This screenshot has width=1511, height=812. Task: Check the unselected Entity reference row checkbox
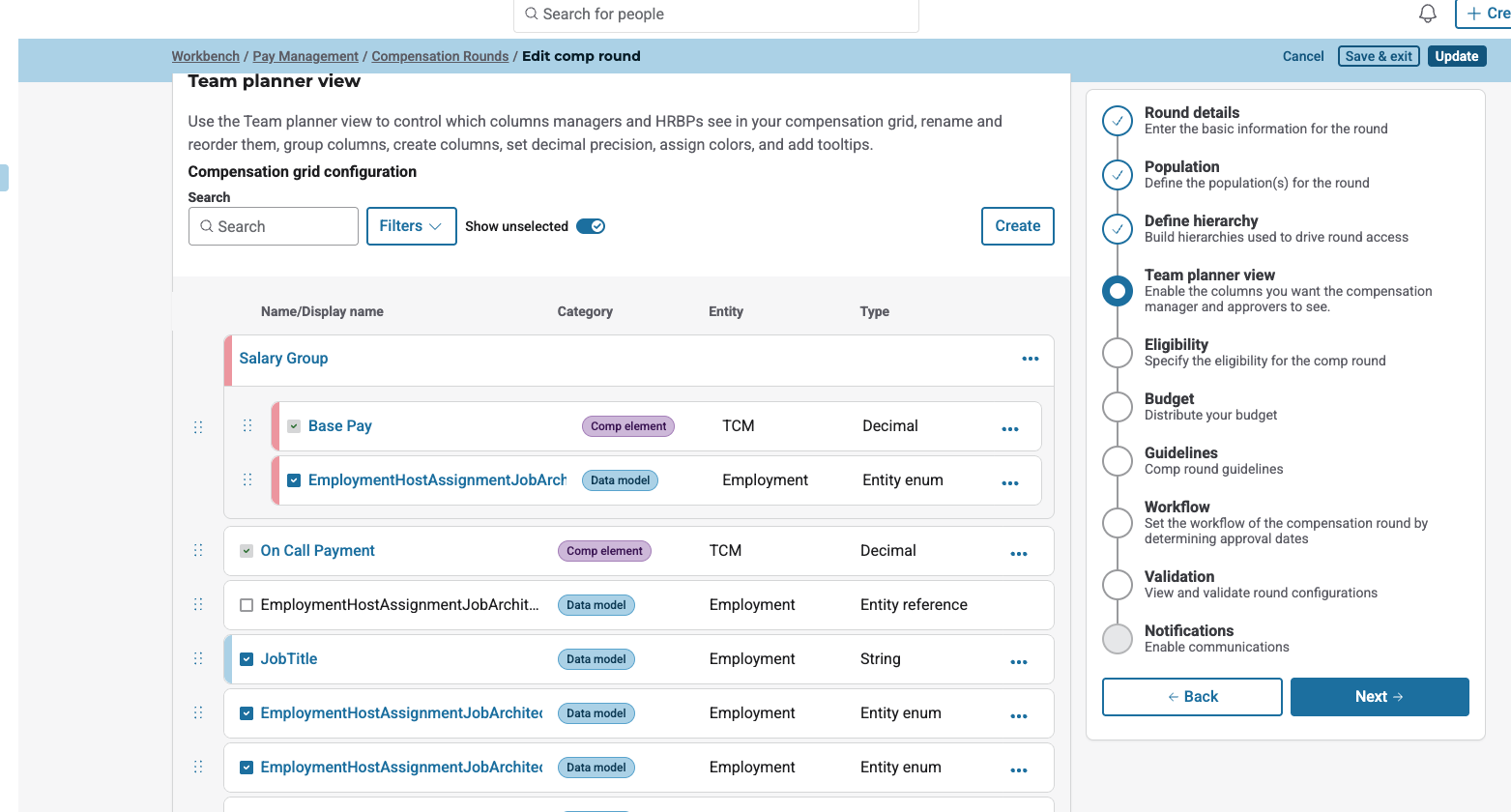pos(247,605)
